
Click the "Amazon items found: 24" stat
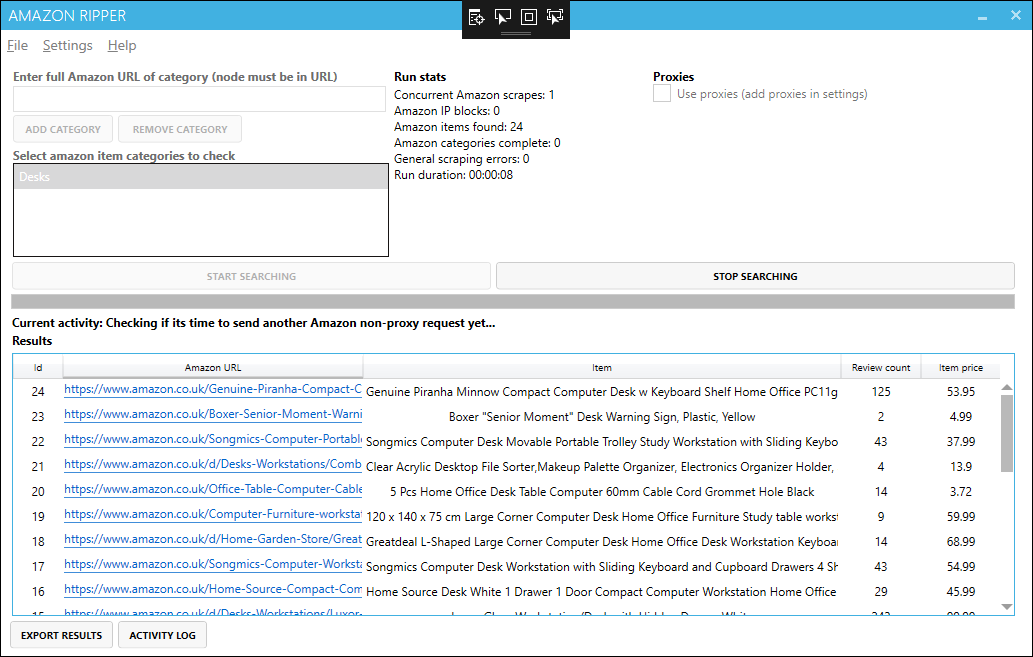[459, 127]
